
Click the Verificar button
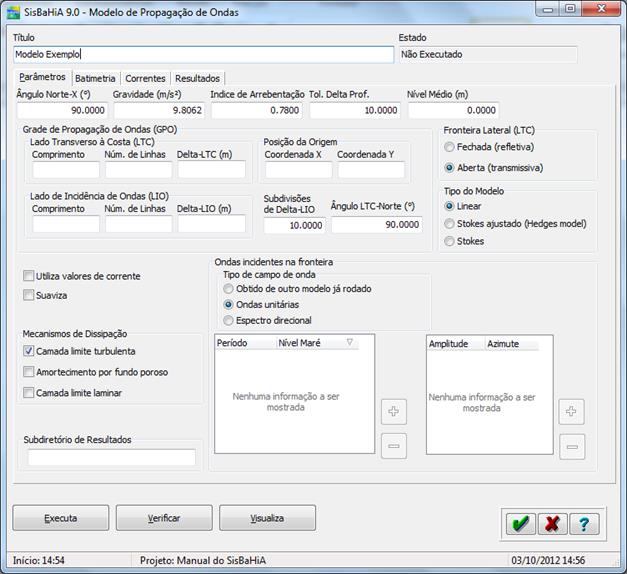164,518
